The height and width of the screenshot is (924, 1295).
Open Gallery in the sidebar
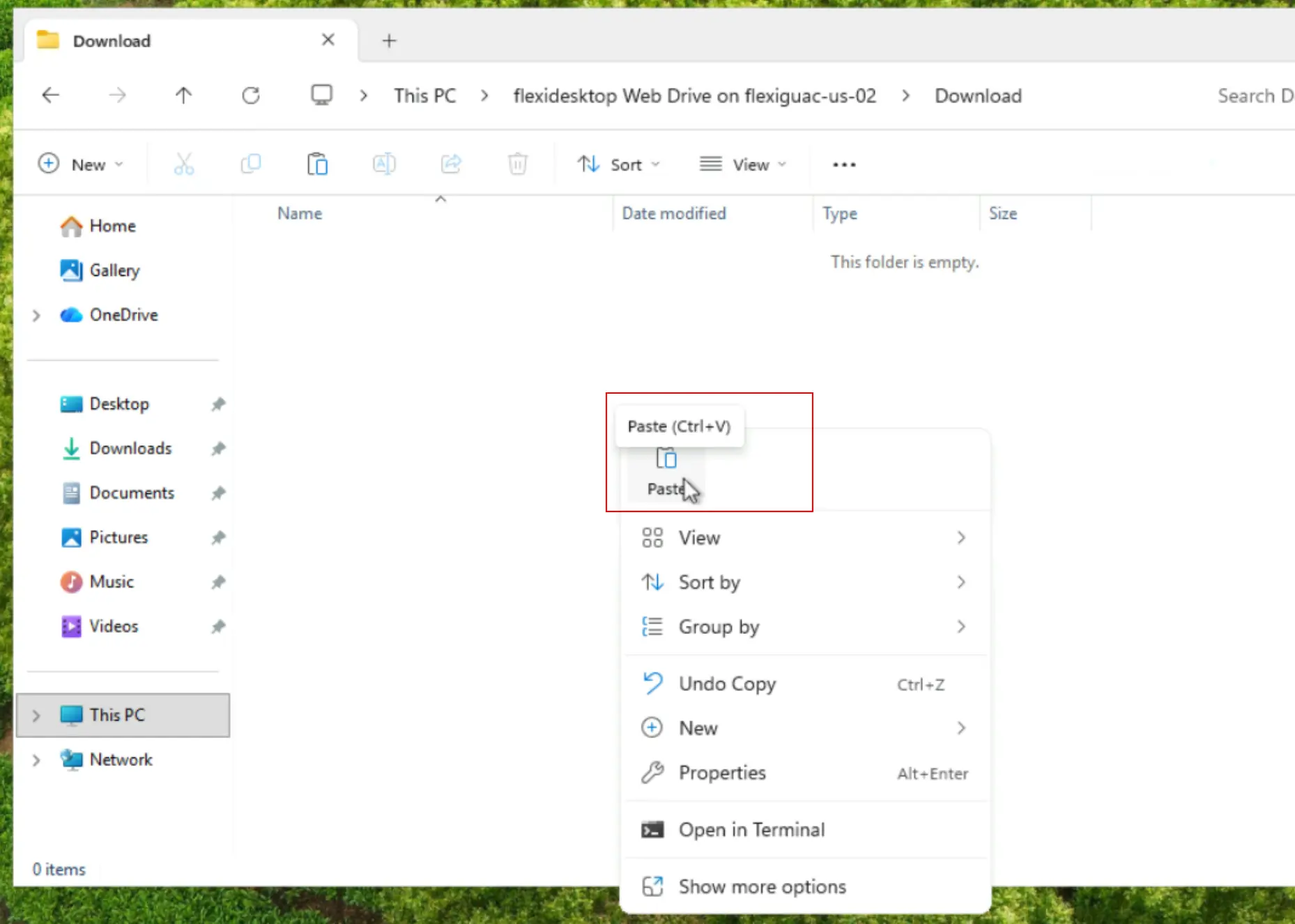114,270
